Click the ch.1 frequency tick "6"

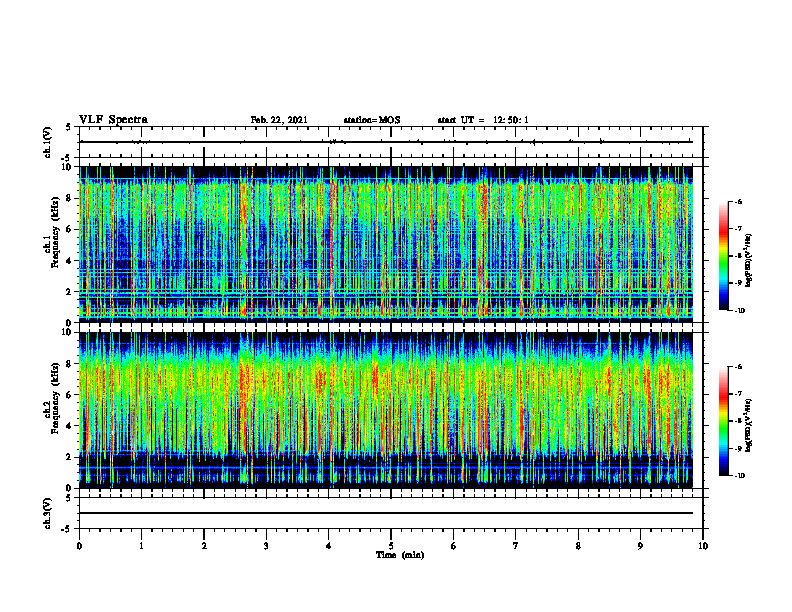click(70, 229)
